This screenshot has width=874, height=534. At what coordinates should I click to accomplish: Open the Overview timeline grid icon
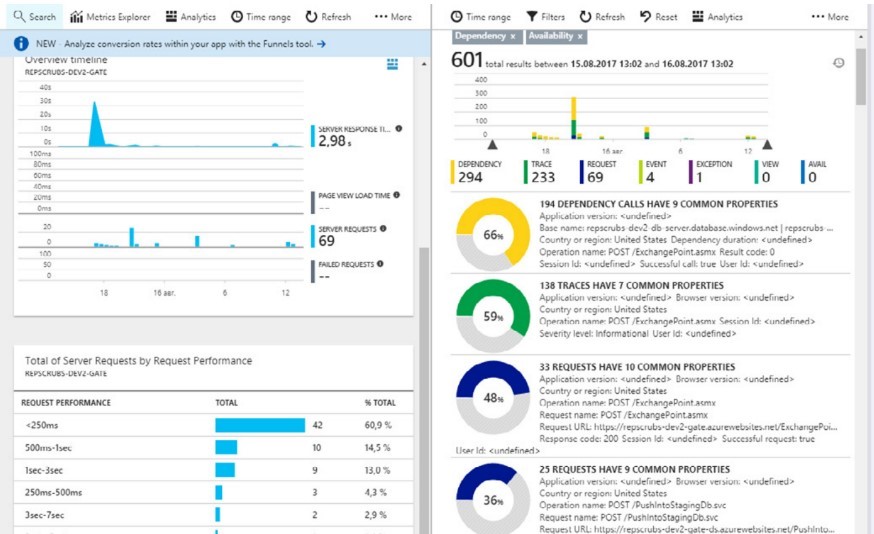click(392, 65)
